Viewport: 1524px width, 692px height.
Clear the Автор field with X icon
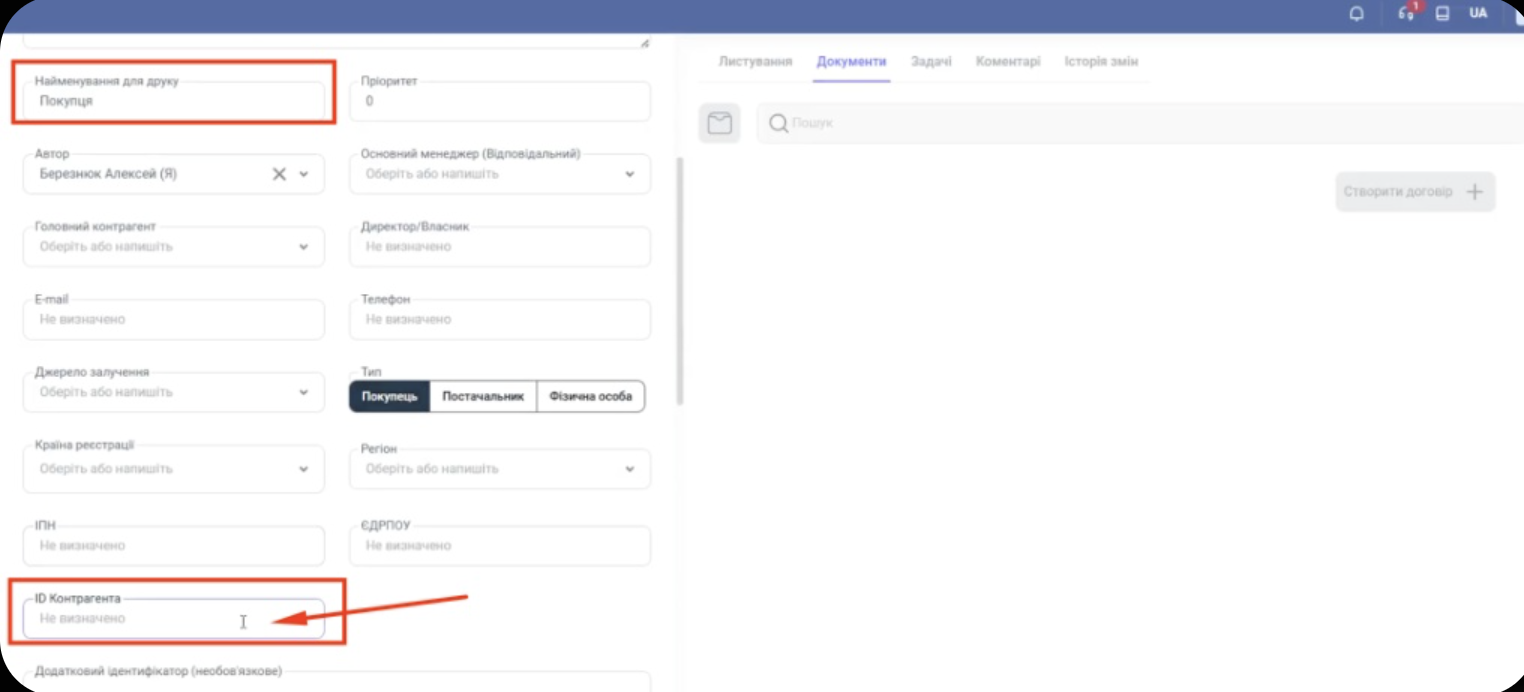(x=279, y=174)
